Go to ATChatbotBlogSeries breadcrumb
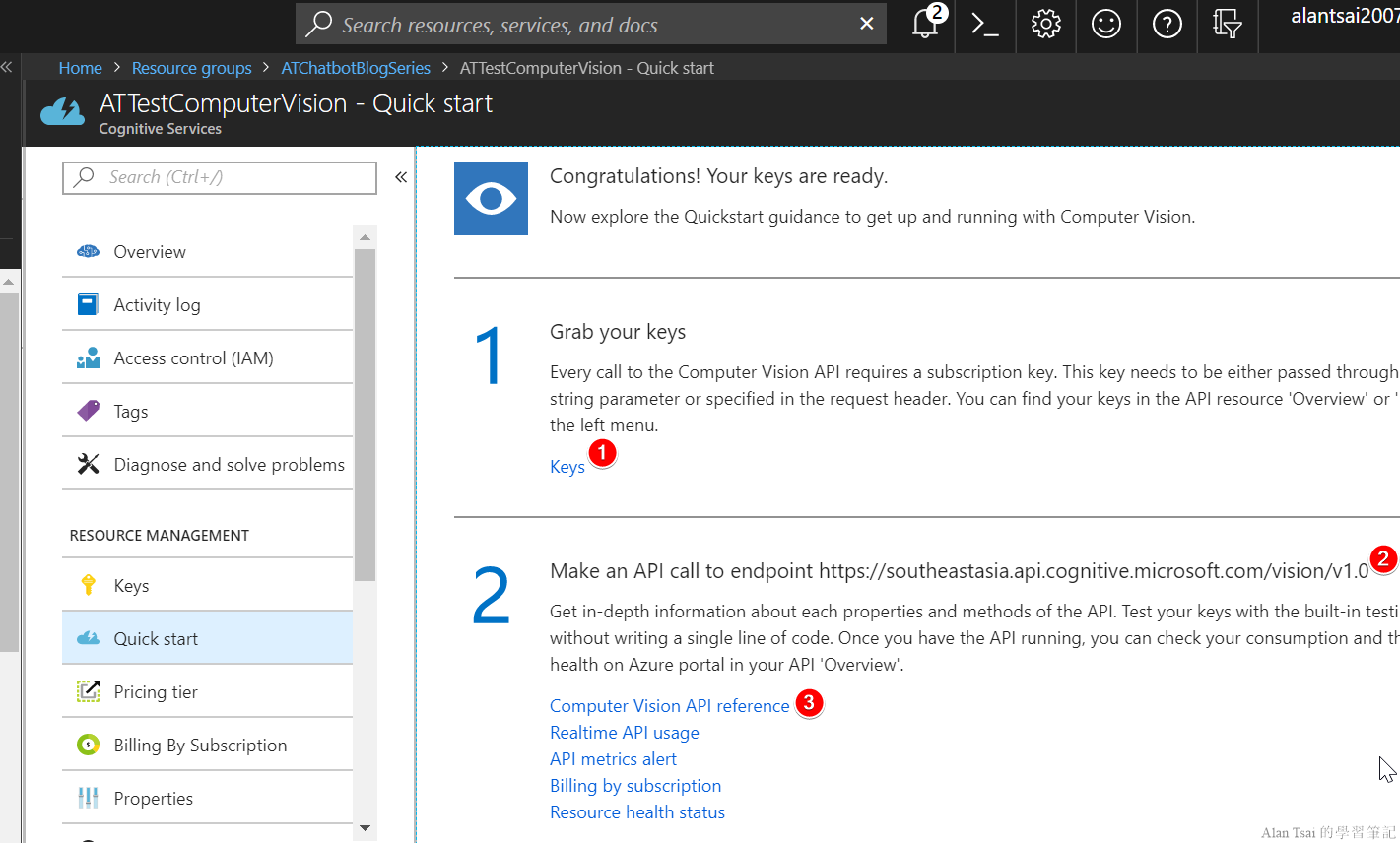The image size is (1400, 843). (356, 68)
